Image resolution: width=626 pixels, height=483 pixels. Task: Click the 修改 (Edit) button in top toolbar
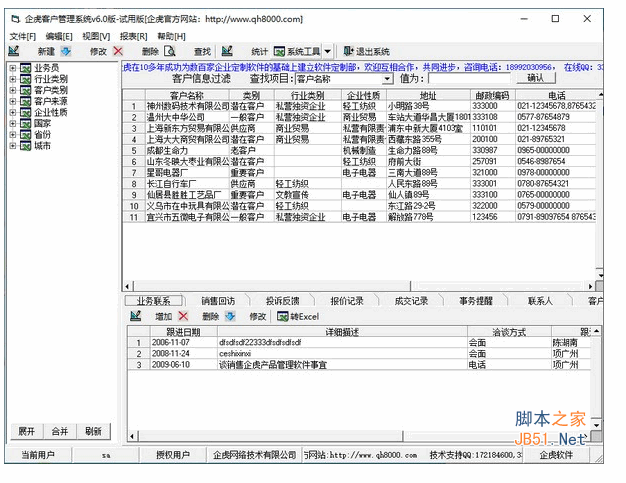pyautogui.click(x=98, y=51)
